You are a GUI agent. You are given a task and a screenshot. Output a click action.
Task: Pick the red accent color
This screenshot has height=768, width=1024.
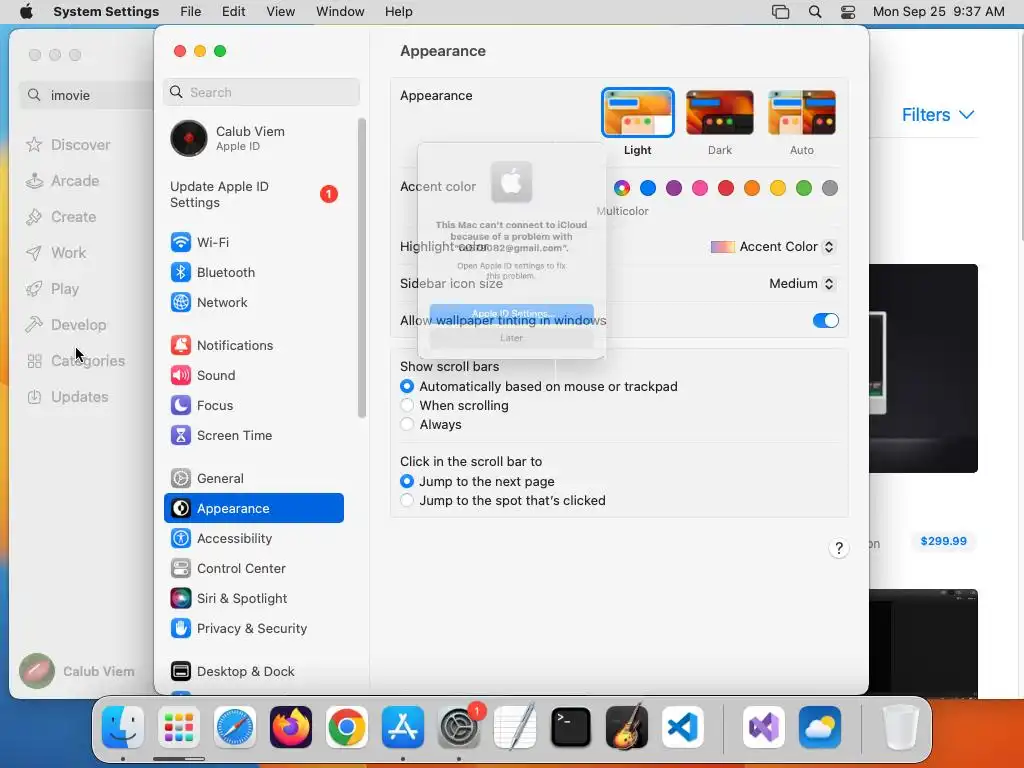pos(726,188)
